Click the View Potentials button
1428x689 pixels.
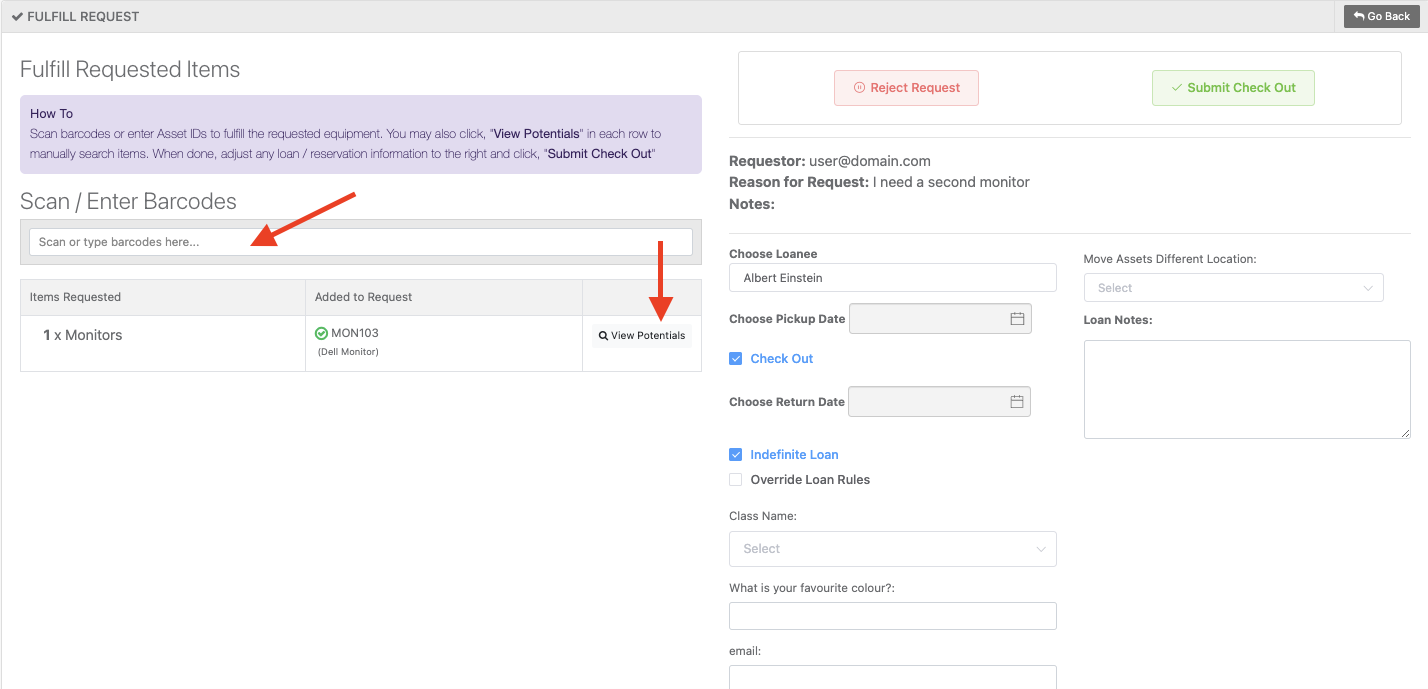click(x=641, y=336)
